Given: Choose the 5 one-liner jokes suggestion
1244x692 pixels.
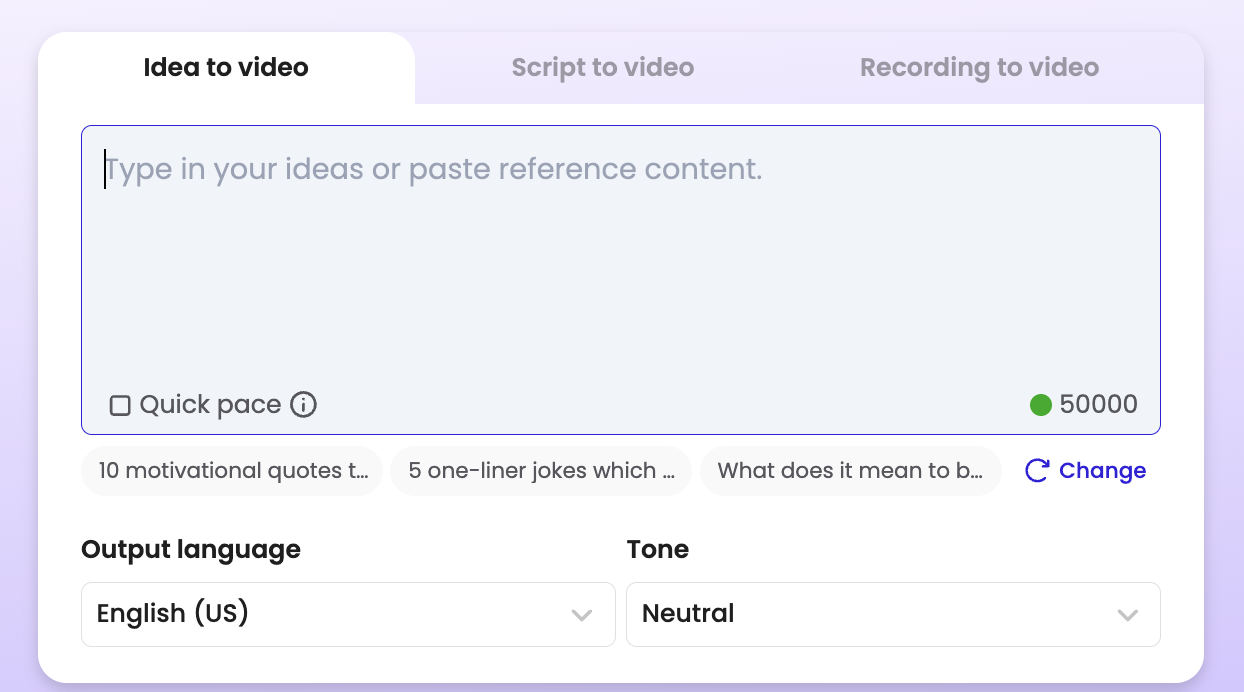Looking at the screenshot, I should [x=541, y=471].
